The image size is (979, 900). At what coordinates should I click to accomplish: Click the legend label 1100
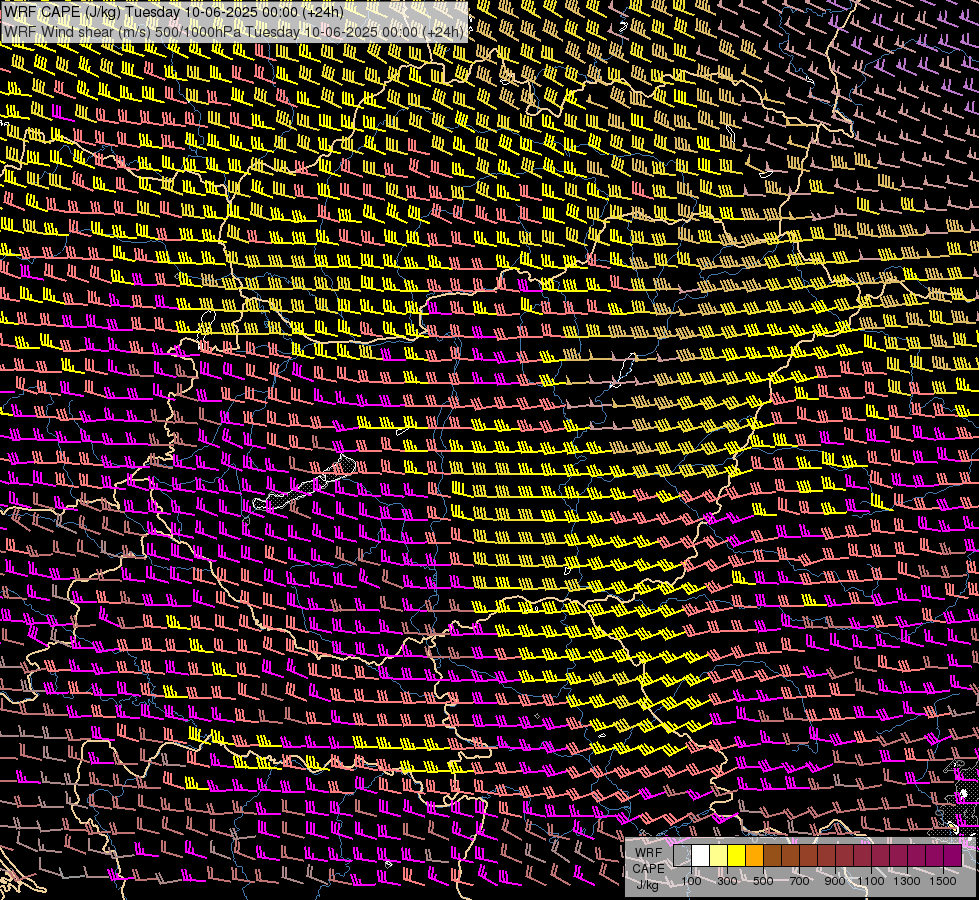click(870, 881)
